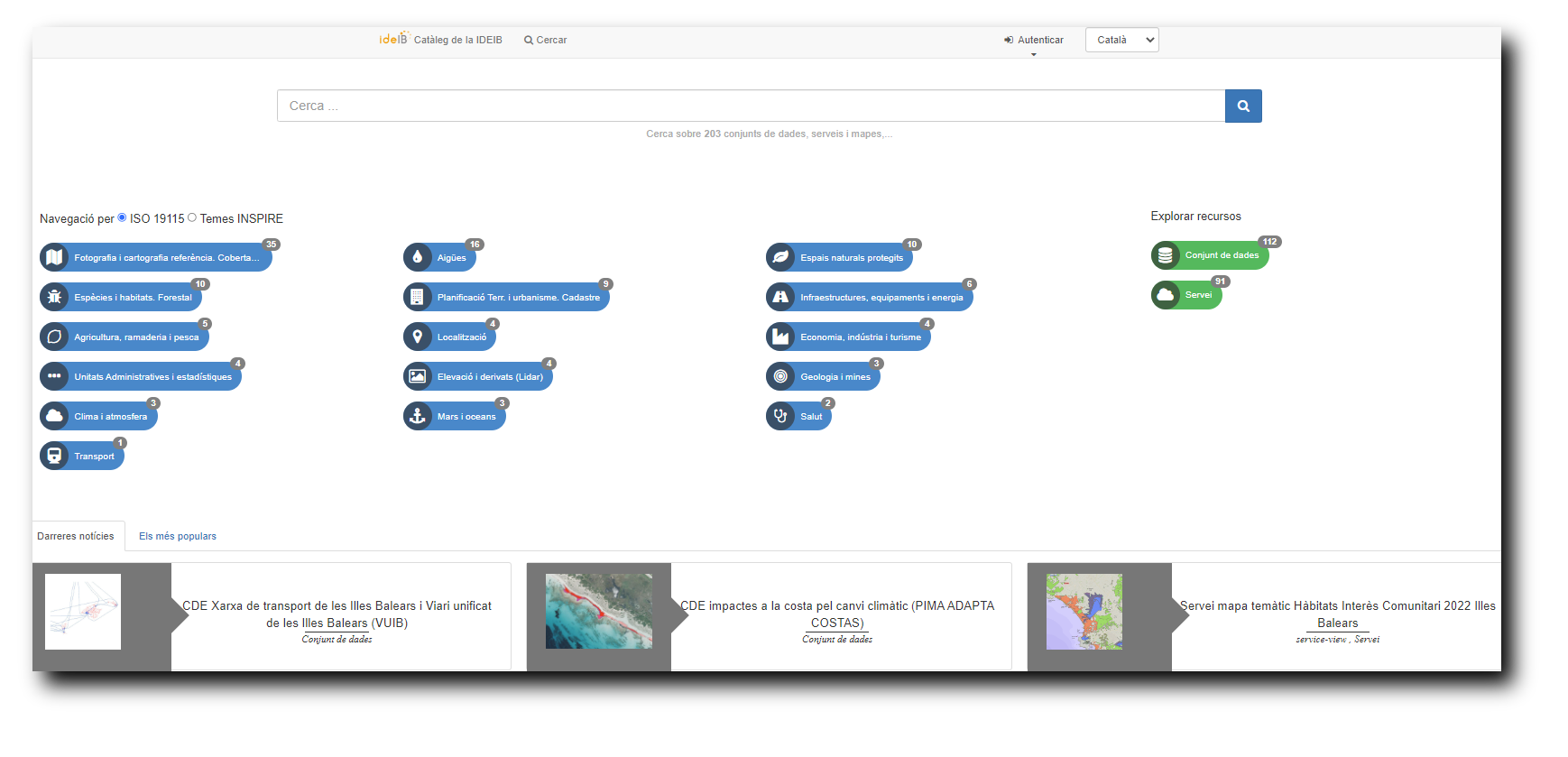Open the PIMA ADAPTA COSTAS coastal thumbnail
Screen dimensions: 1568x757
598,611
